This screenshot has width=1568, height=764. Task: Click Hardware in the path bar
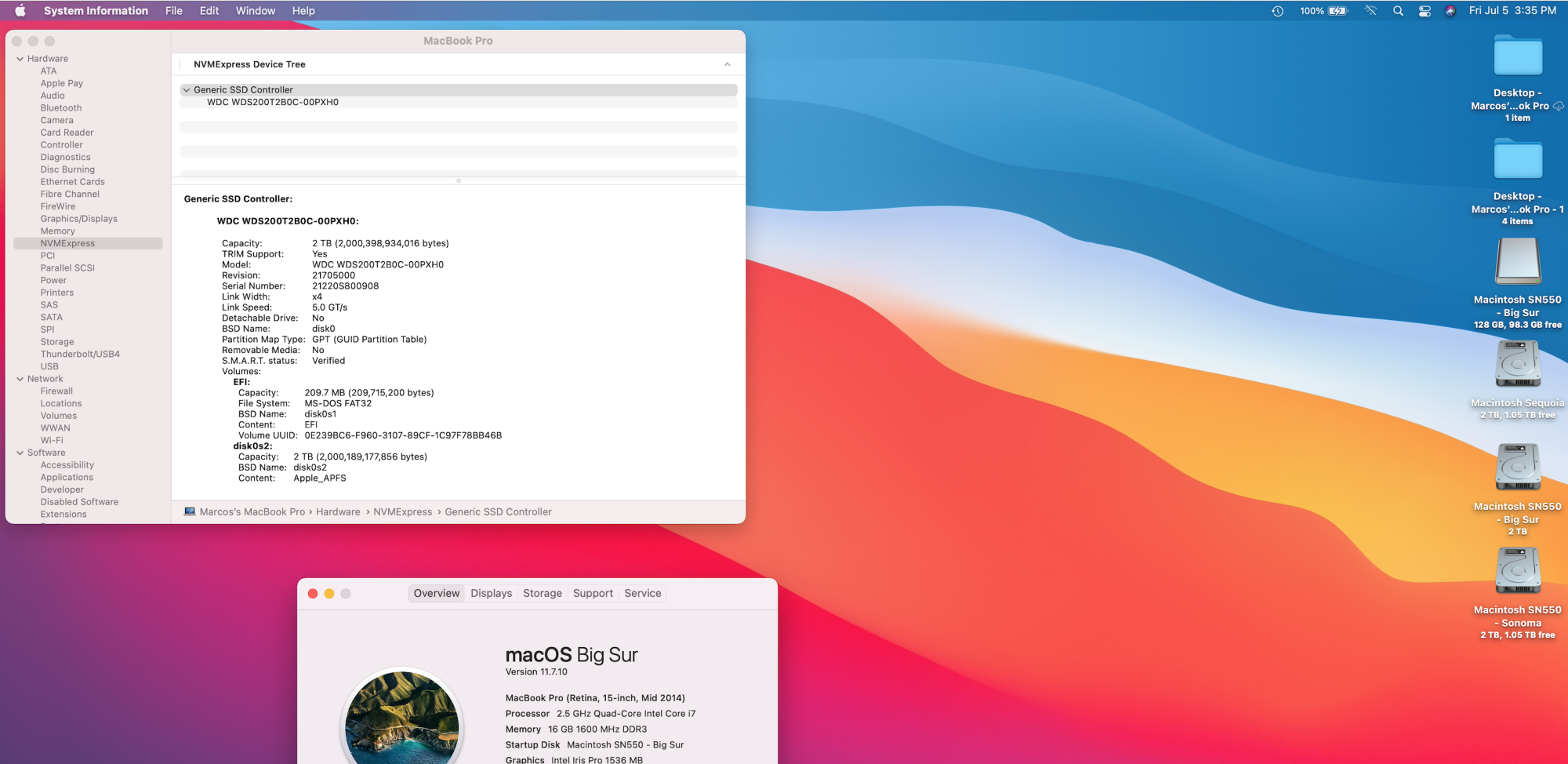click(338, 511)
